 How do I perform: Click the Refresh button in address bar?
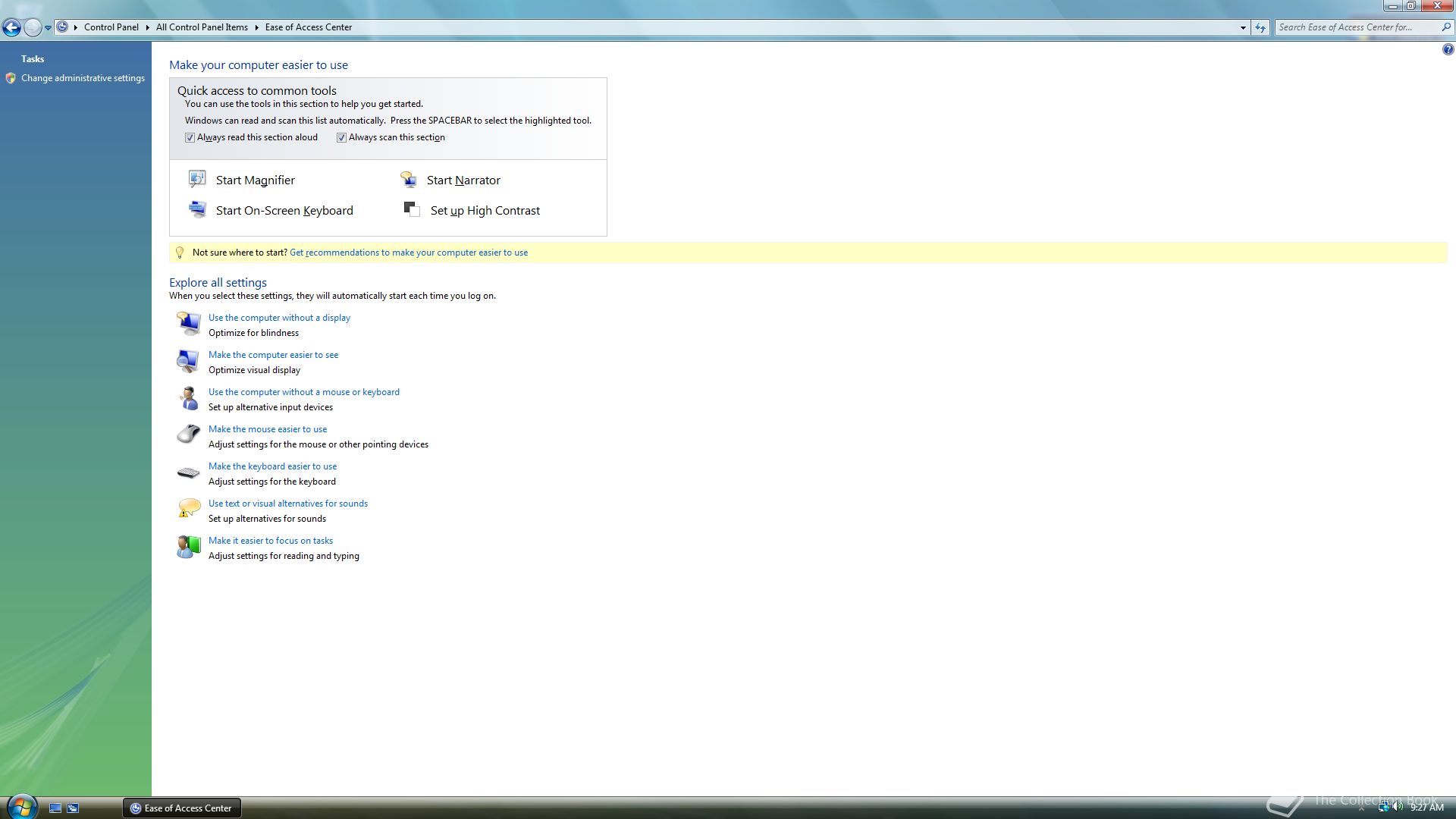(1260, 27)
